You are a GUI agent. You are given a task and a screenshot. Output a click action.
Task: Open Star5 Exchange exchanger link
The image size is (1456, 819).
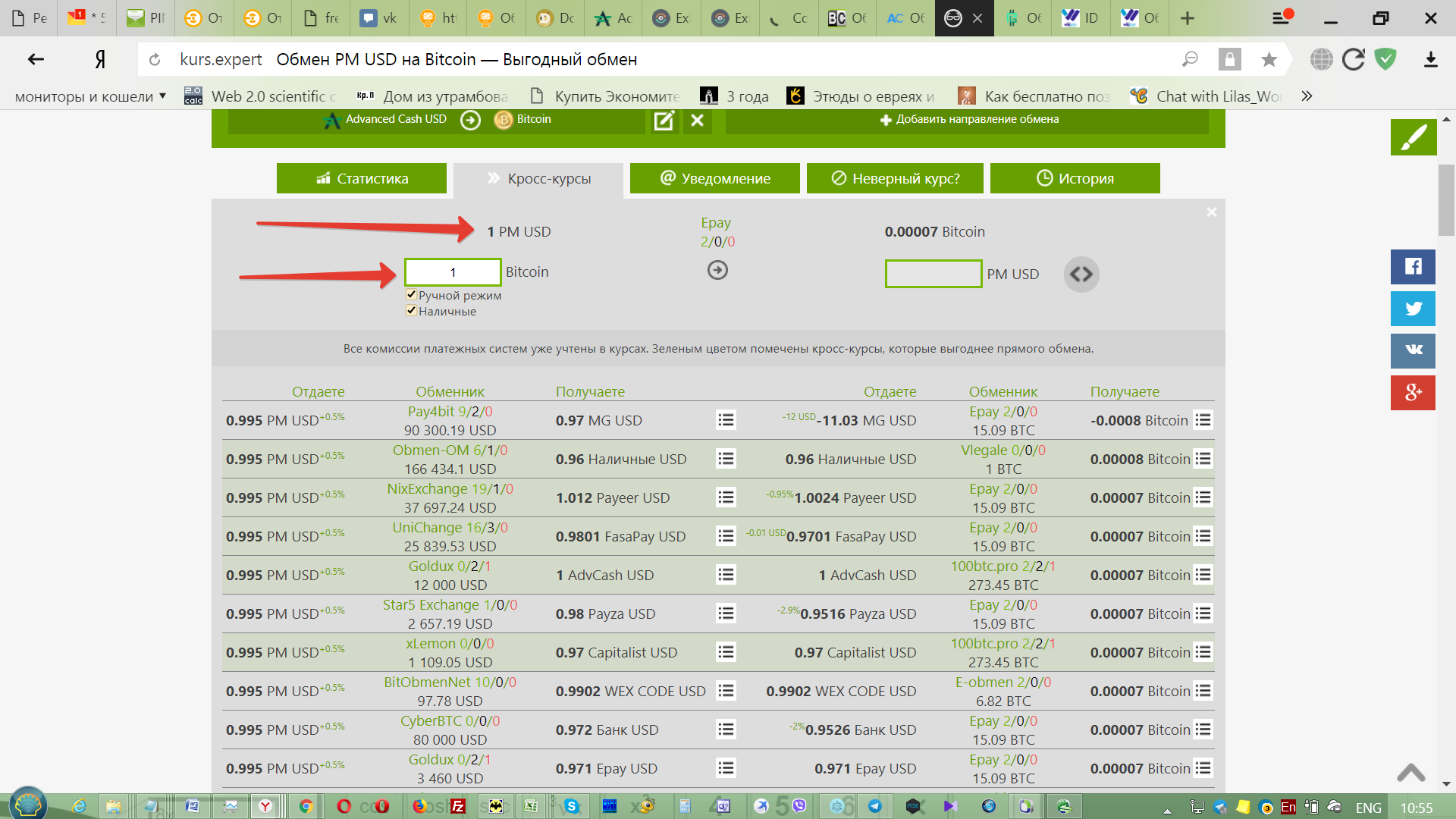[x=431, y=604]
